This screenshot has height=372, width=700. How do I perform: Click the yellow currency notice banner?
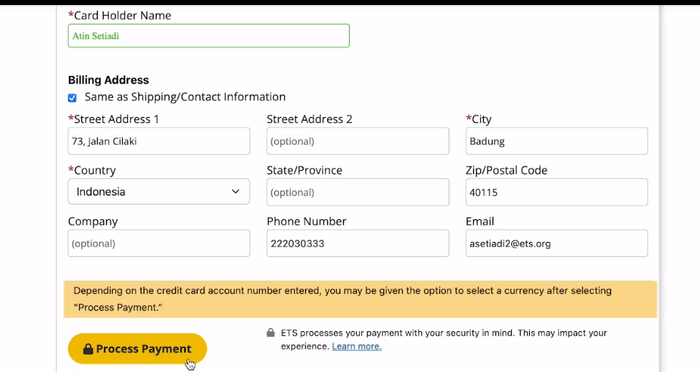(360, 299)
